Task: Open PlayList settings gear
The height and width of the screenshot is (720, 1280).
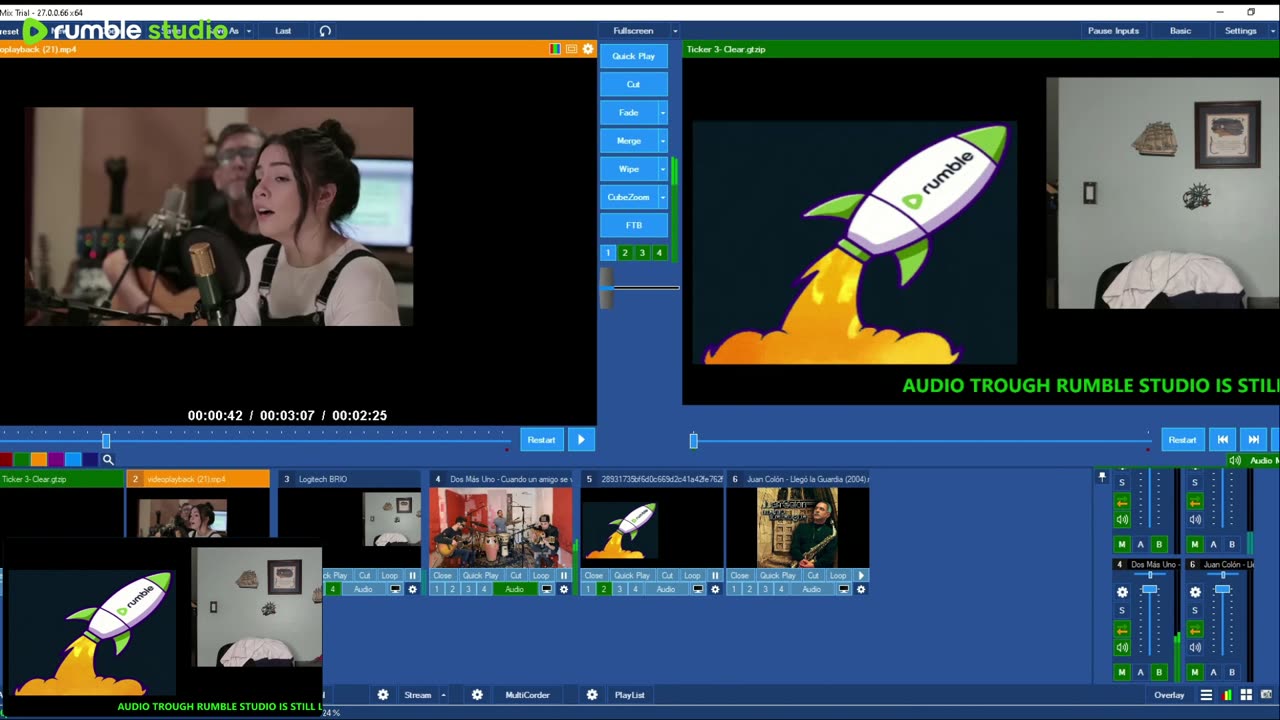Action: [592, 695]
